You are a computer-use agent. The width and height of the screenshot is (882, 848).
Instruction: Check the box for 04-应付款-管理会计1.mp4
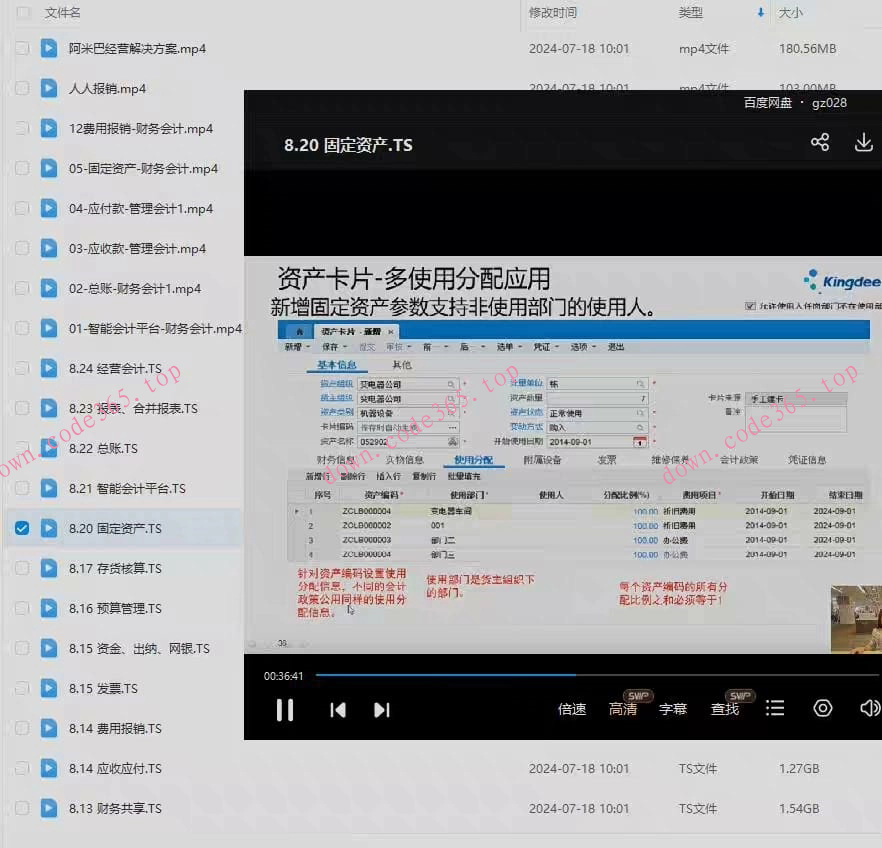click(22, 208)
